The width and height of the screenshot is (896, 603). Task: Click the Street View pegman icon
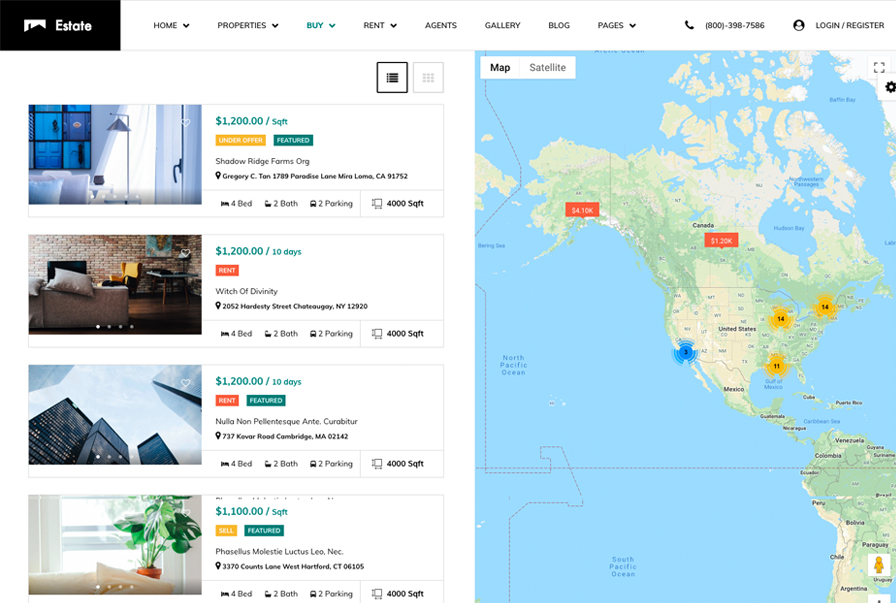click(879, 566)
